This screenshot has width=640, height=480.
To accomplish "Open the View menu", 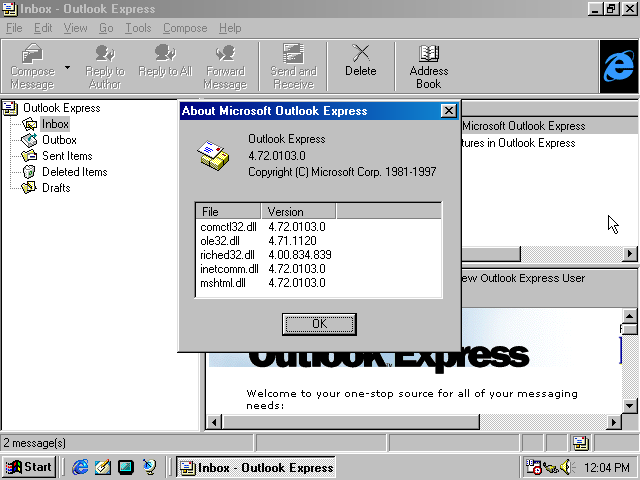I will point(75,28).
